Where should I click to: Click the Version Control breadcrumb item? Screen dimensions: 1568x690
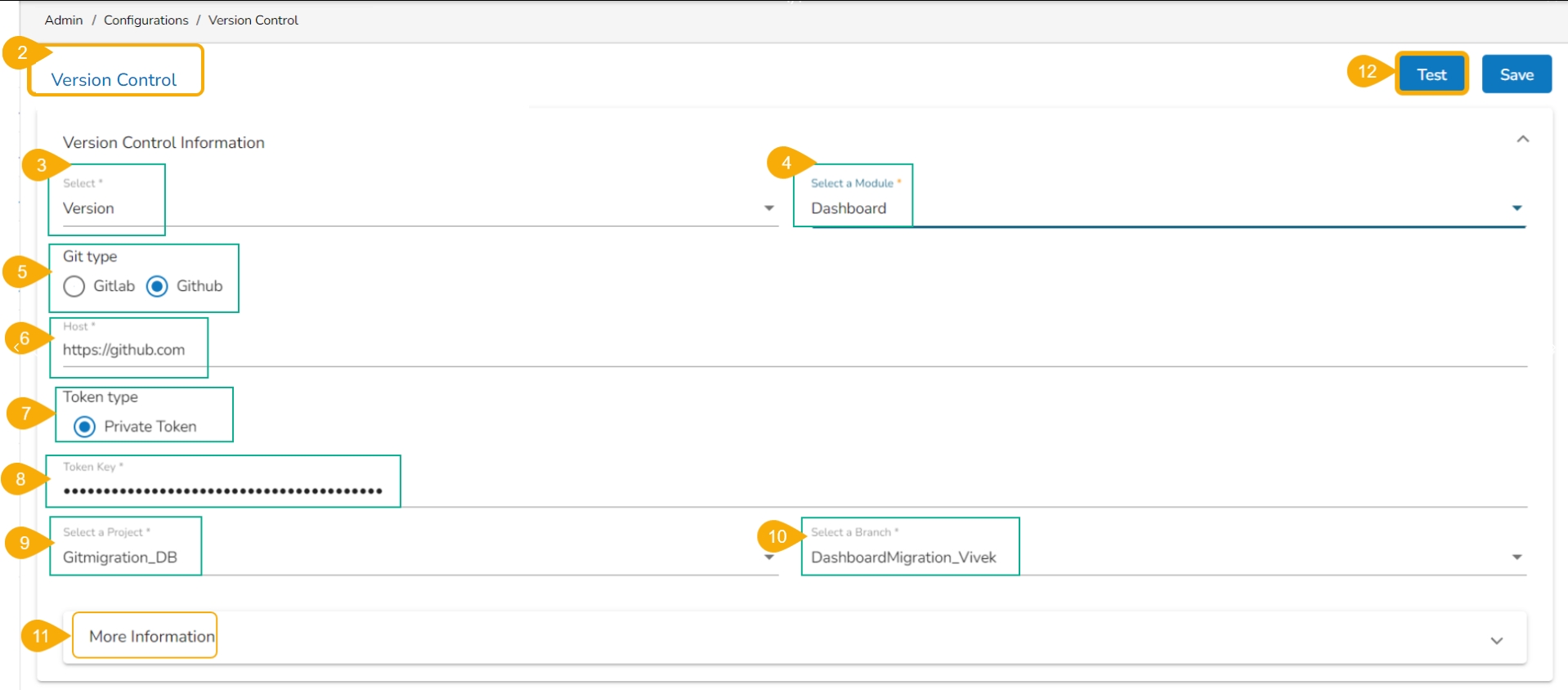[253, 20]
